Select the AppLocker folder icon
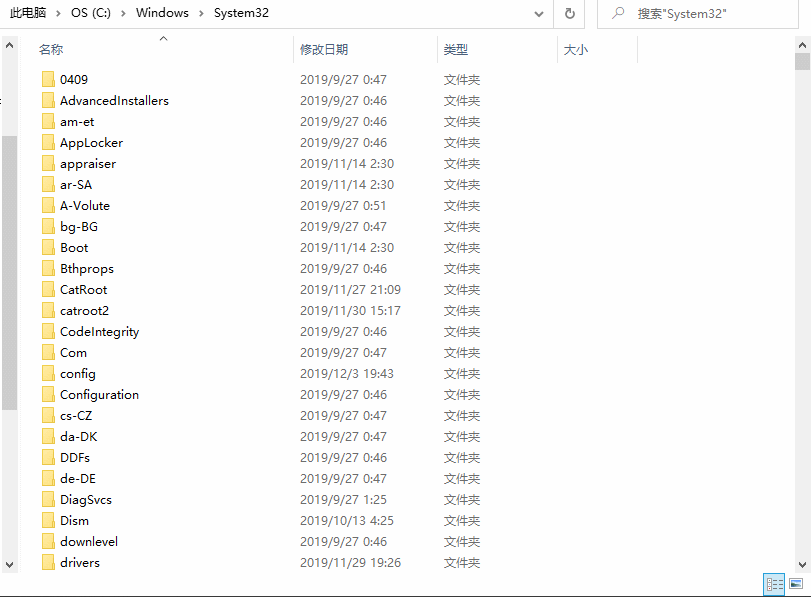811x597 pixels. tap(48, 142)
